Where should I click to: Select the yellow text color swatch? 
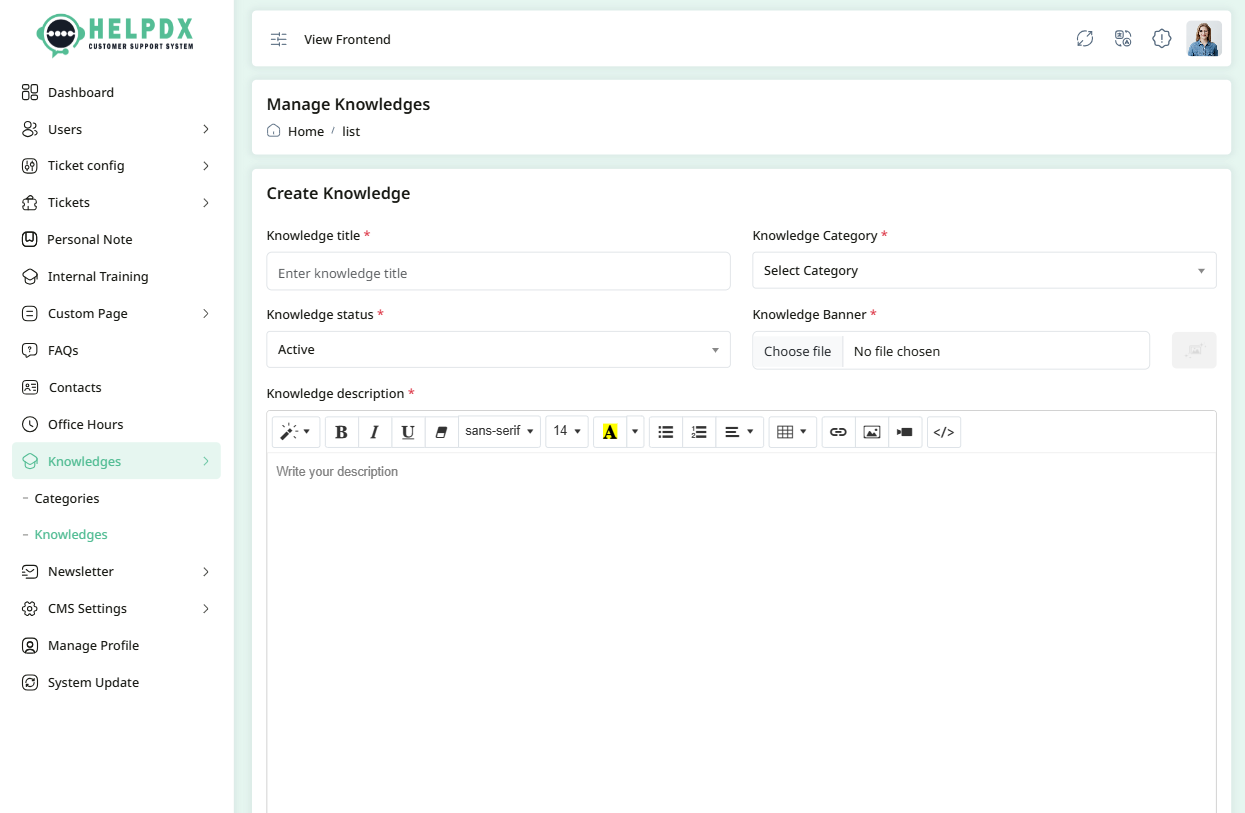tap(610, 431)
